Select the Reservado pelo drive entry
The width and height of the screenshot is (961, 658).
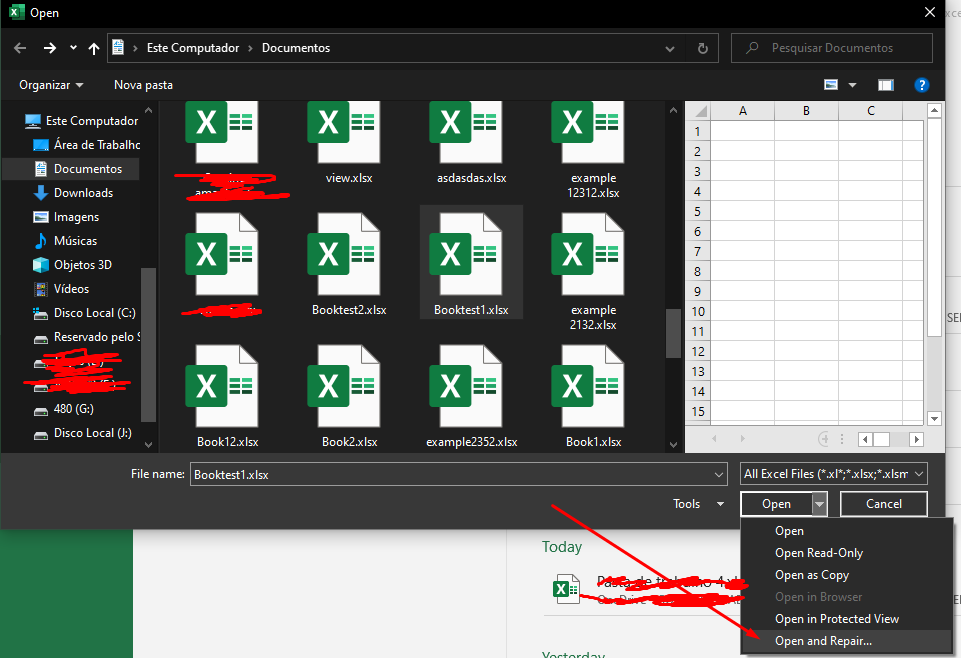pyautogui.click(x=86, y=336)
